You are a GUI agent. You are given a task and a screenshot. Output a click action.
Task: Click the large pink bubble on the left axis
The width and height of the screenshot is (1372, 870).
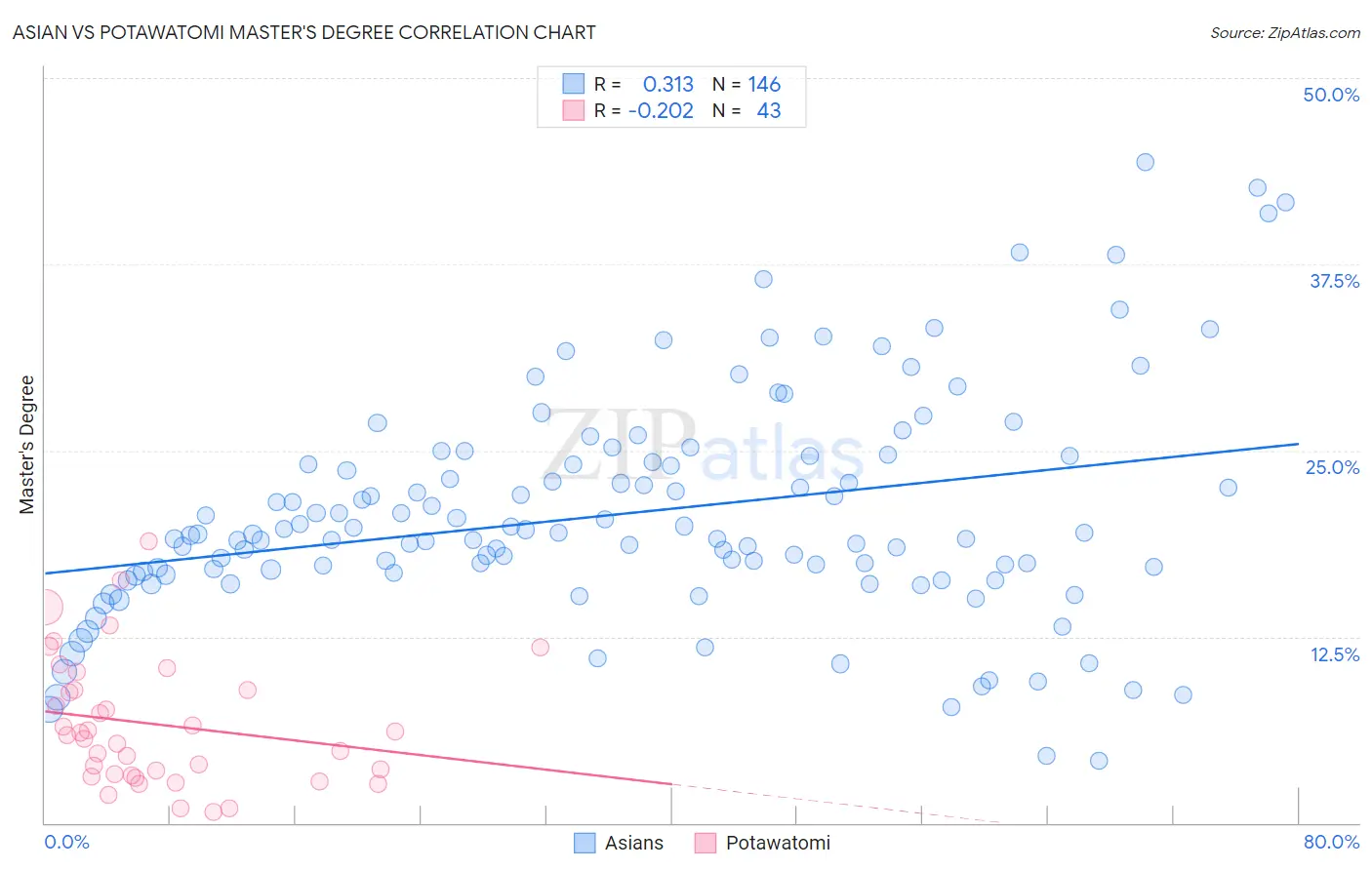pos(44,607)
